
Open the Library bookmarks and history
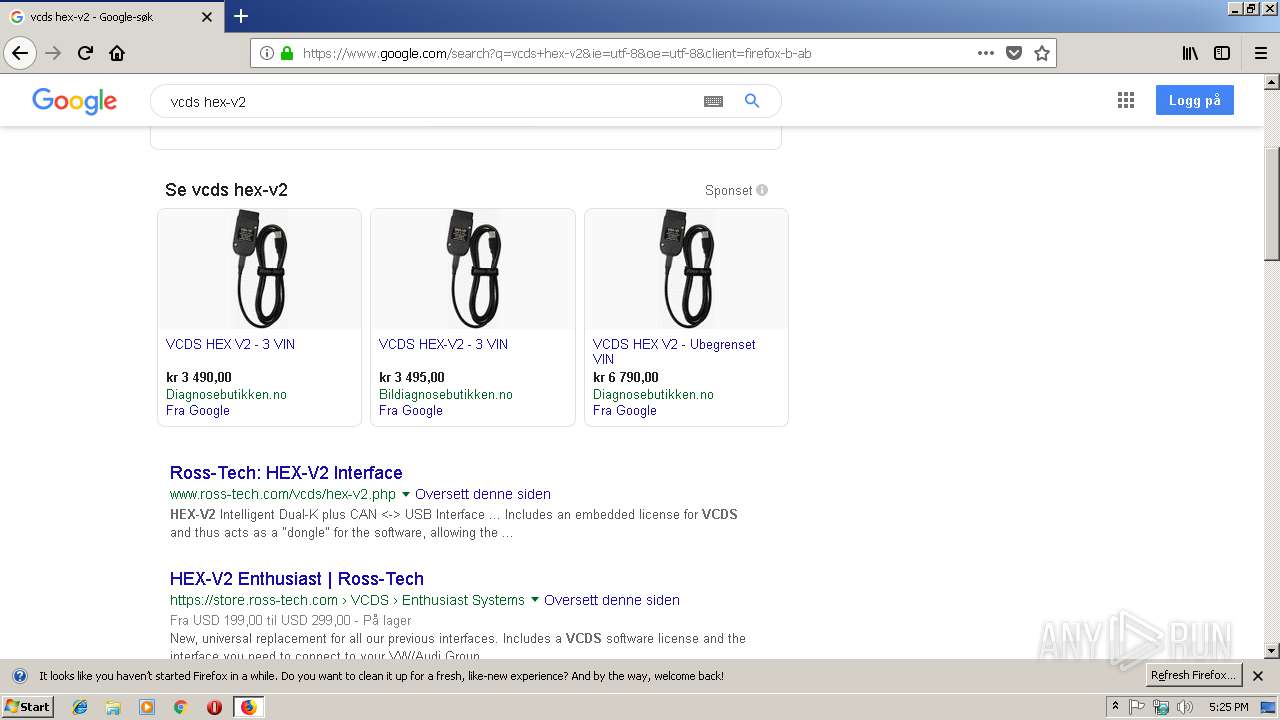(1190, 53)
